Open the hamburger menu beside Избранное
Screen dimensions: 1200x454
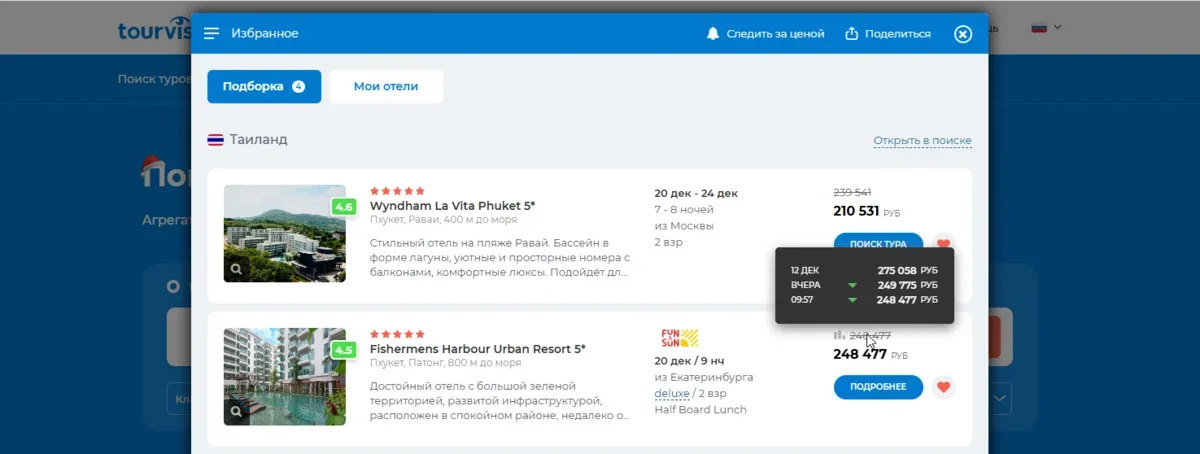pos(211,34)
